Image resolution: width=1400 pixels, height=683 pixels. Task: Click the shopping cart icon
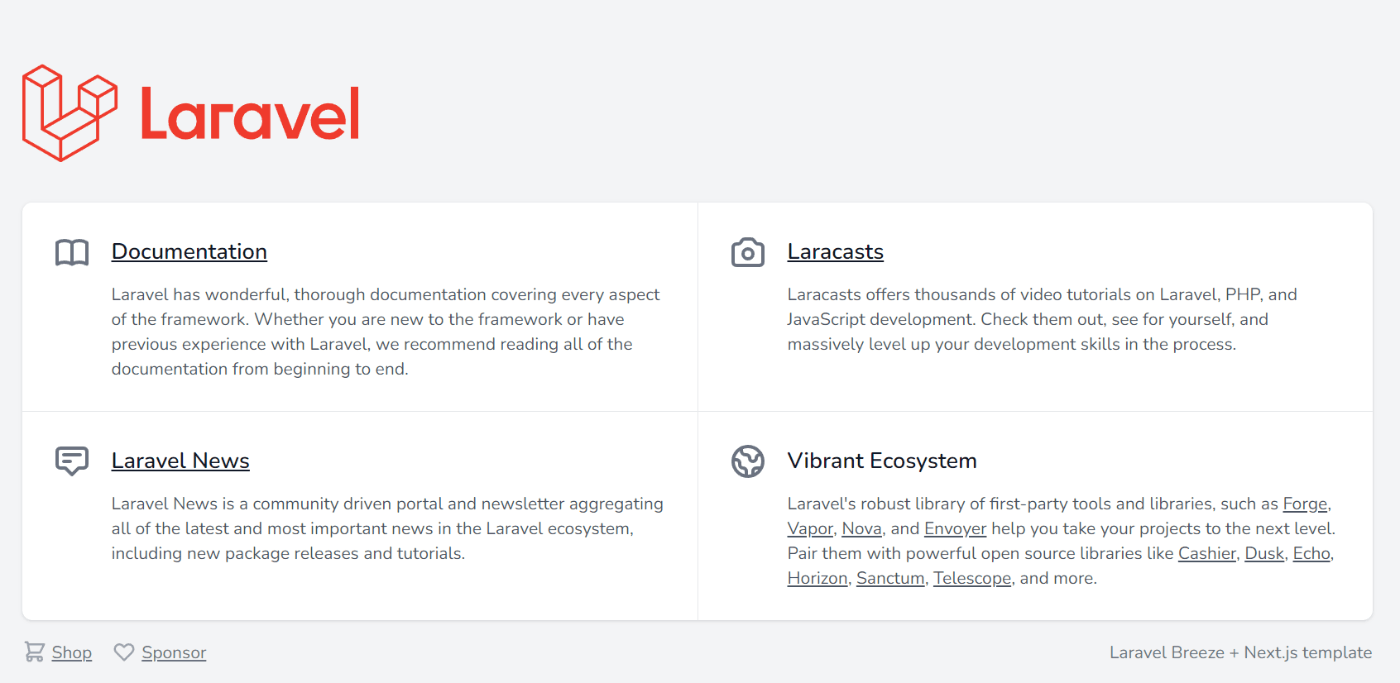(34, 652)
